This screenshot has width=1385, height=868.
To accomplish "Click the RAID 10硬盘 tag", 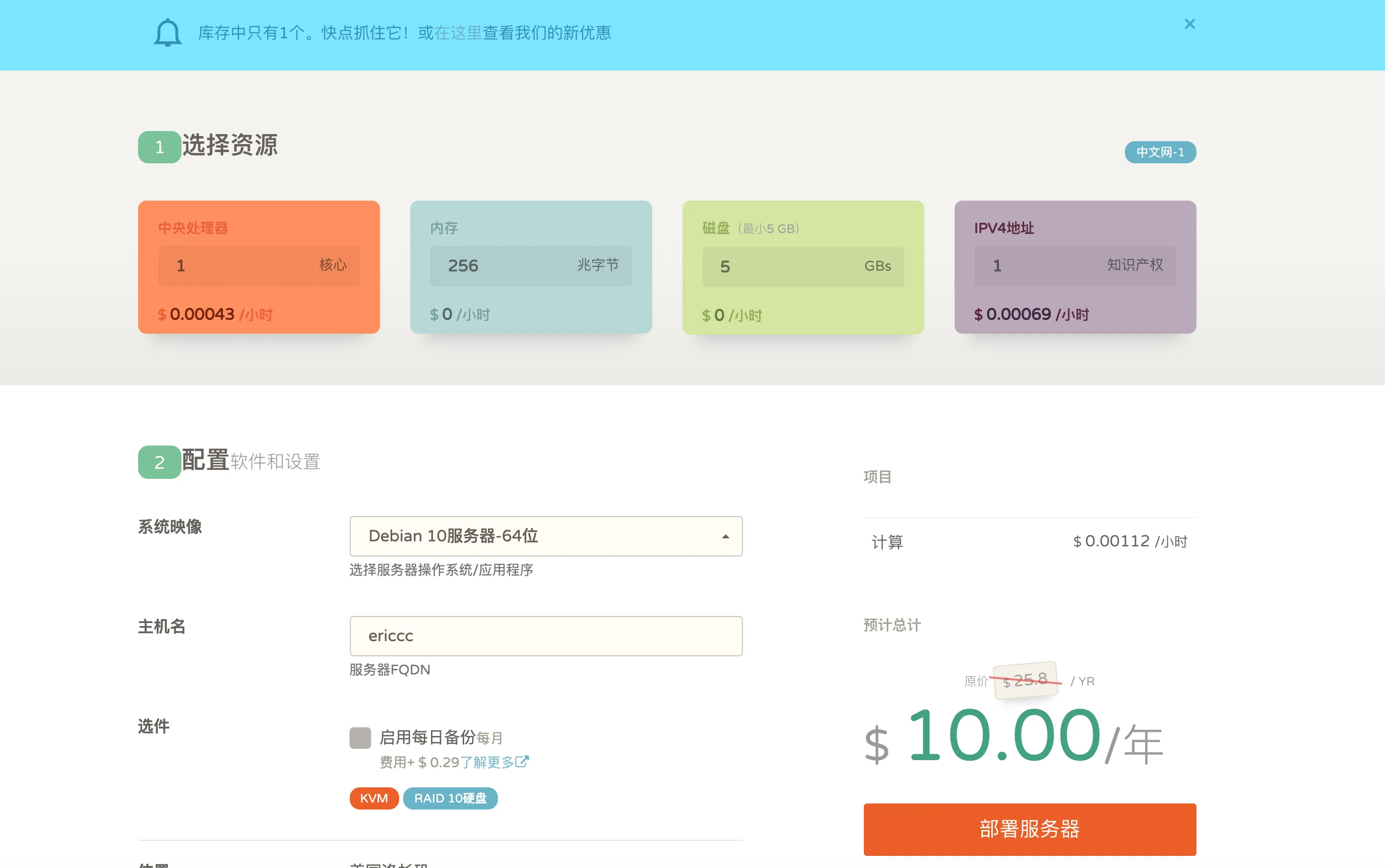I will pos(450,798).
